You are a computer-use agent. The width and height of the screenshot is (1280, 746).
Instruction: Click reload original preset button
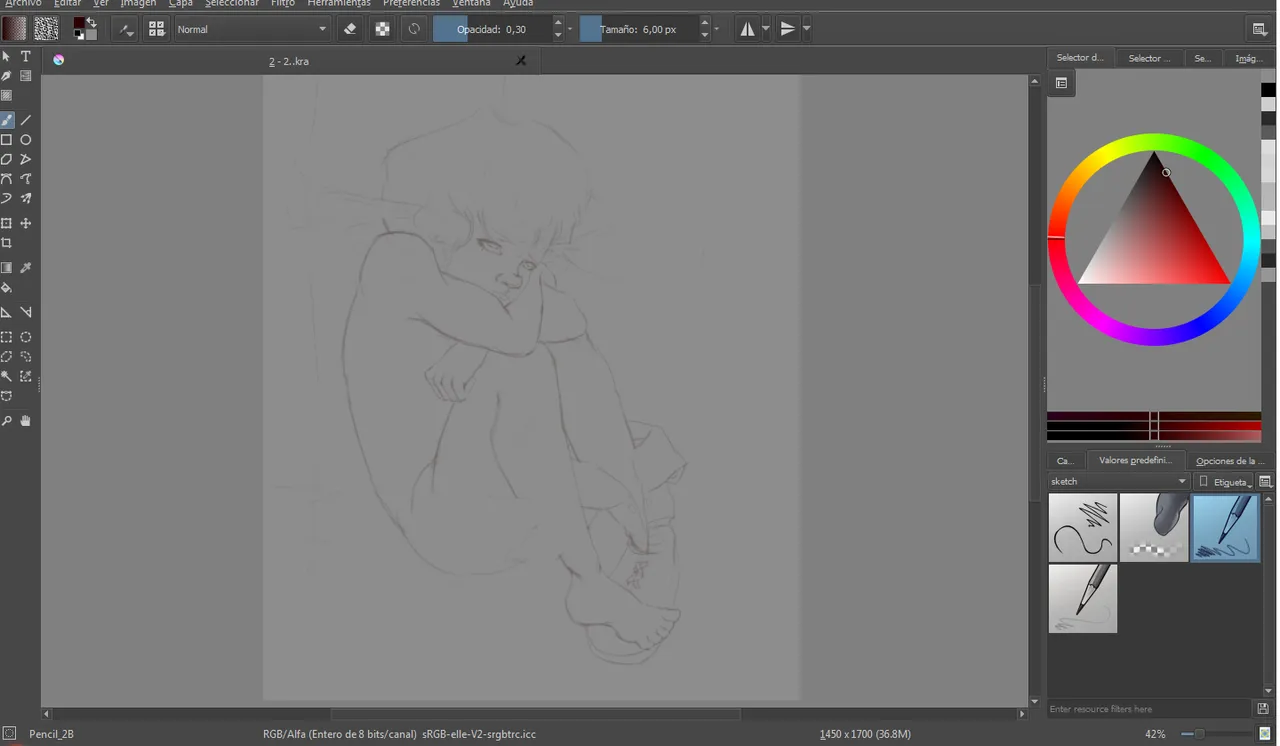click(x=414, y=29)
